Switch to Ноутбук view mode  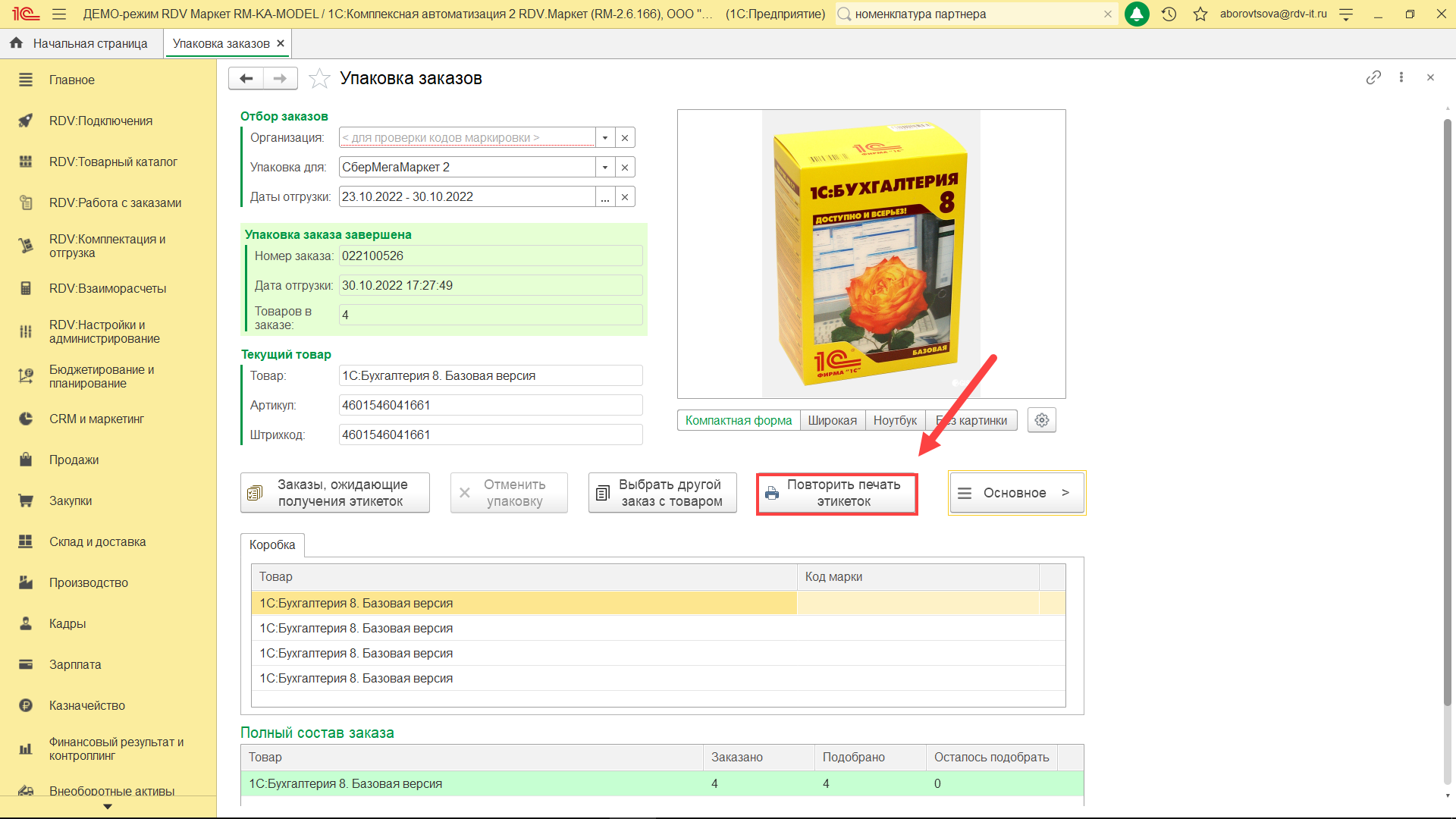895,420
